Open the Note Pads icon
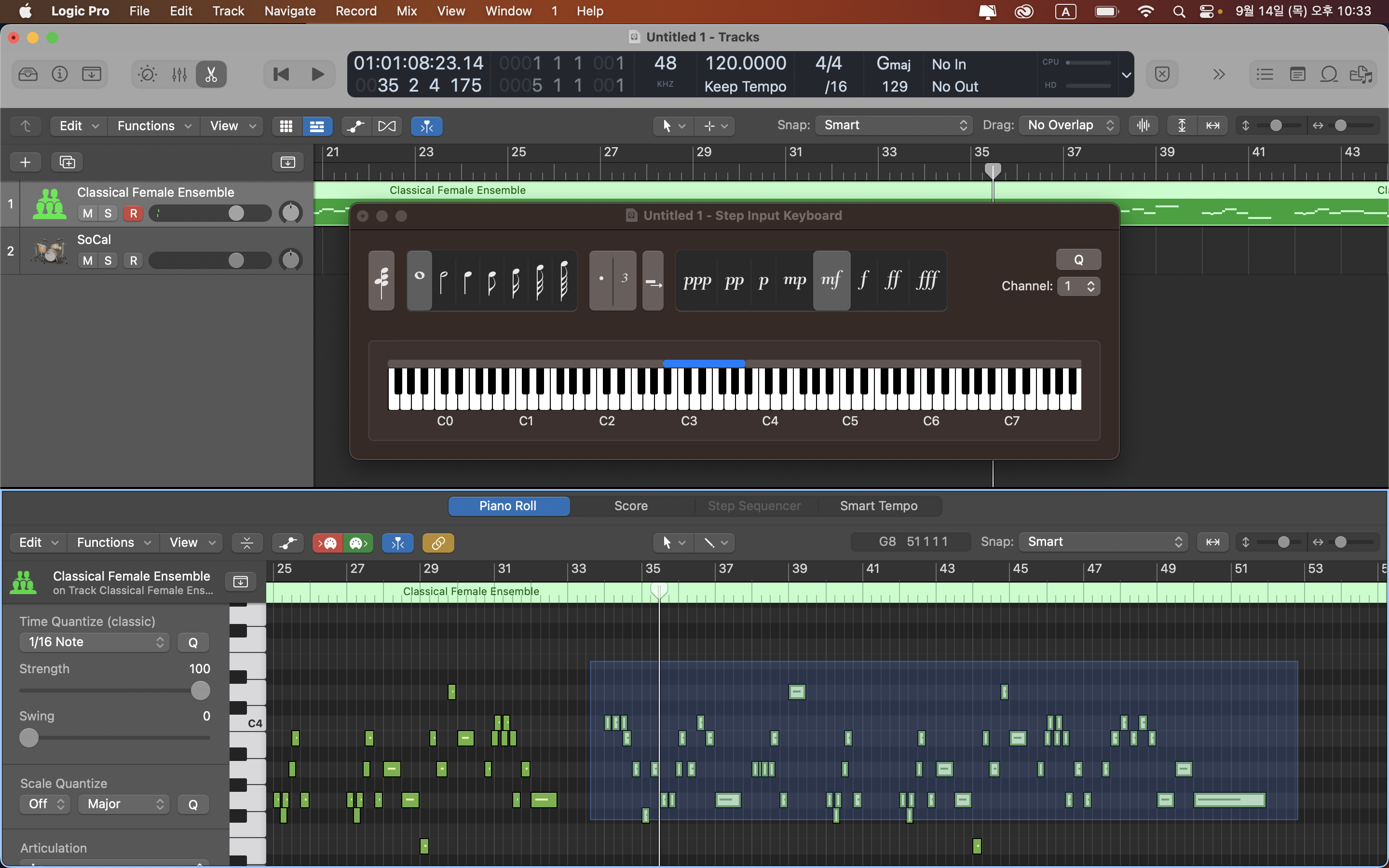 1297,74
